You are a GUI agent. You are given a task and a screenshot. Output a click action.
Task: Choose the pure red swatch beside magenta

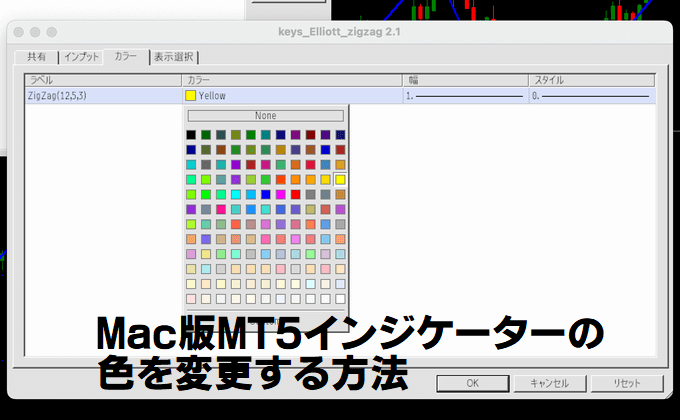296,194
